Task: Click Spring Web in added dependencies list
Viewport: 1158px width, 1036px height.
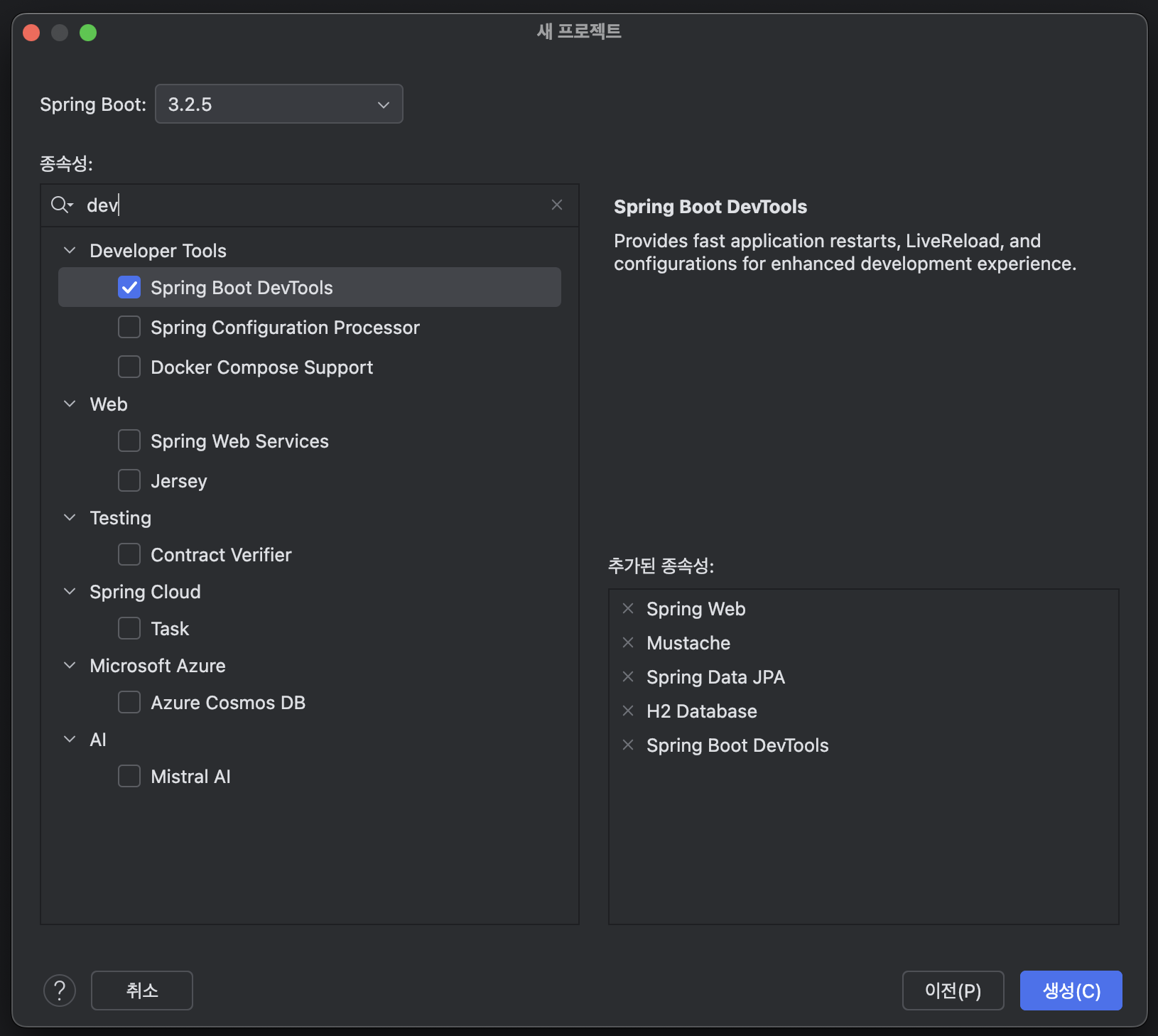Action: coord(696,609)
